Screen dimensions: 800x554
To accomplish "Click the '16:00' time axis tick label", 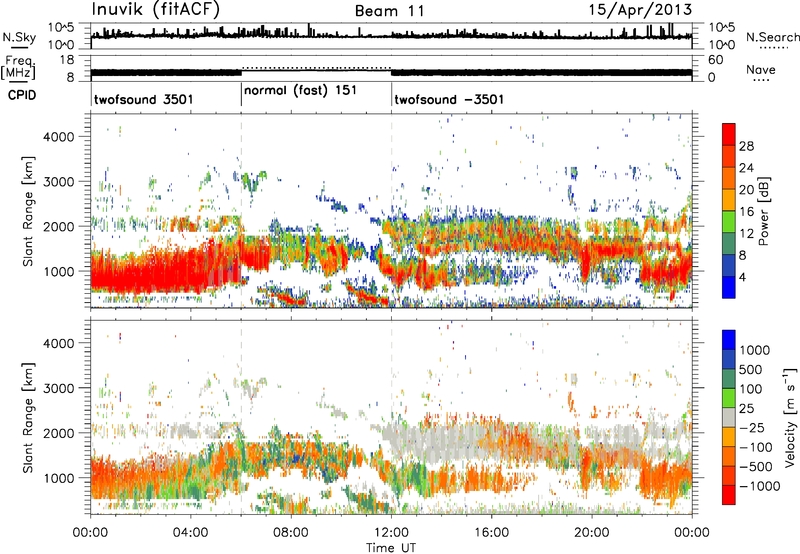I will coord(491,533).
